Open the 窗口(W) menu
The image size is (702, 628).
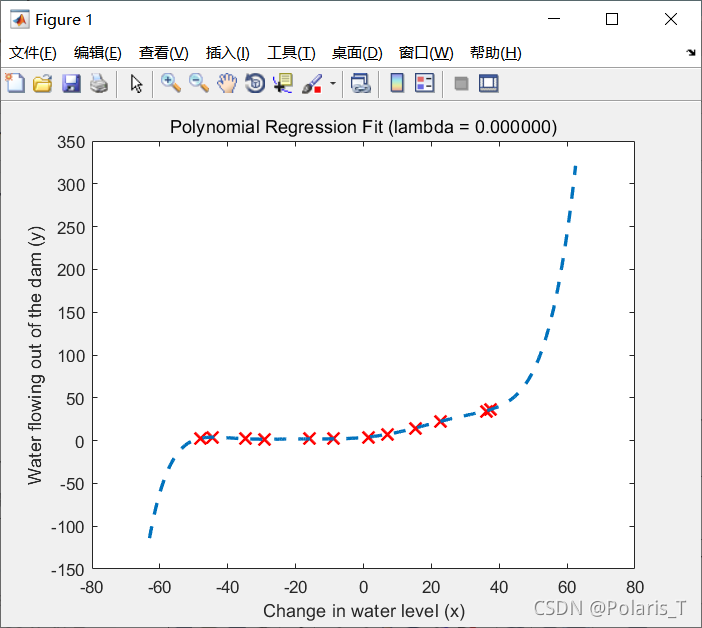click(x=426, y=53)
